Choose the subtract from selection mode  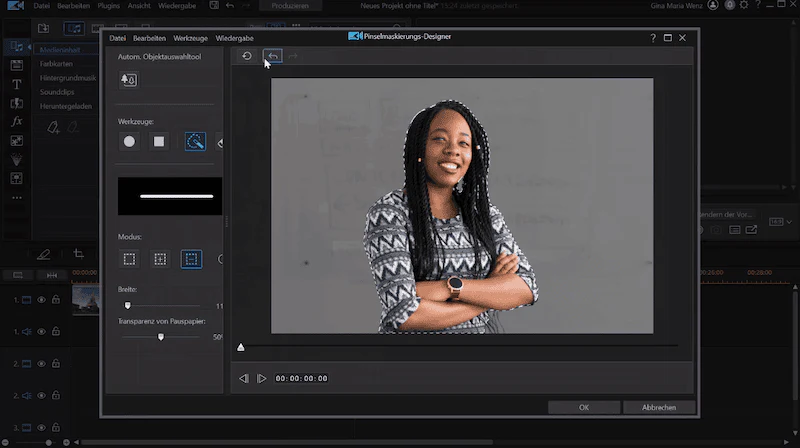click(191, 259)
